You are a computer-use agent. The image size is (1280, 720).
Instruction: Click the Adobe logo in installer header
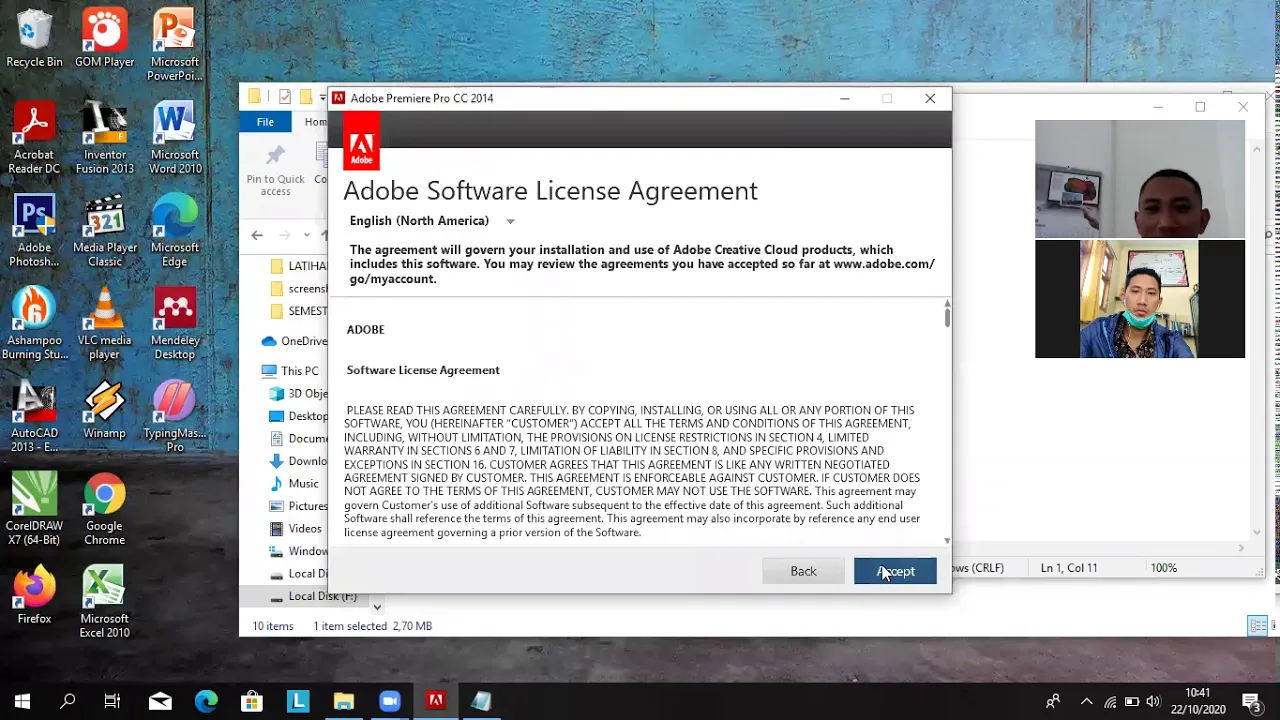[x=361, y=142]
